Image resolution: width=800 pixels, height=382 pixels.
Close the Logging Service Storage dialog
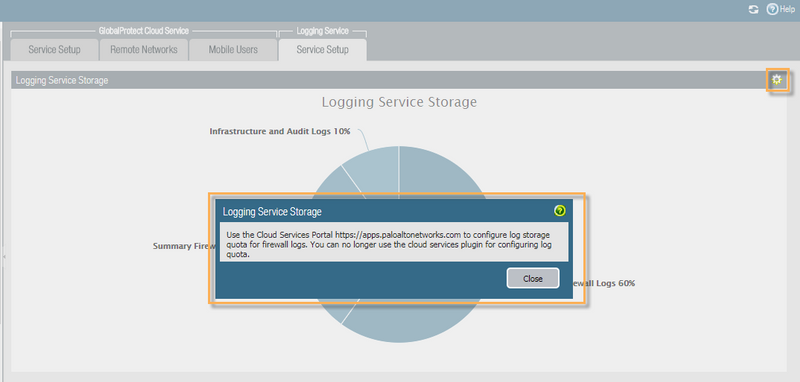533,278
